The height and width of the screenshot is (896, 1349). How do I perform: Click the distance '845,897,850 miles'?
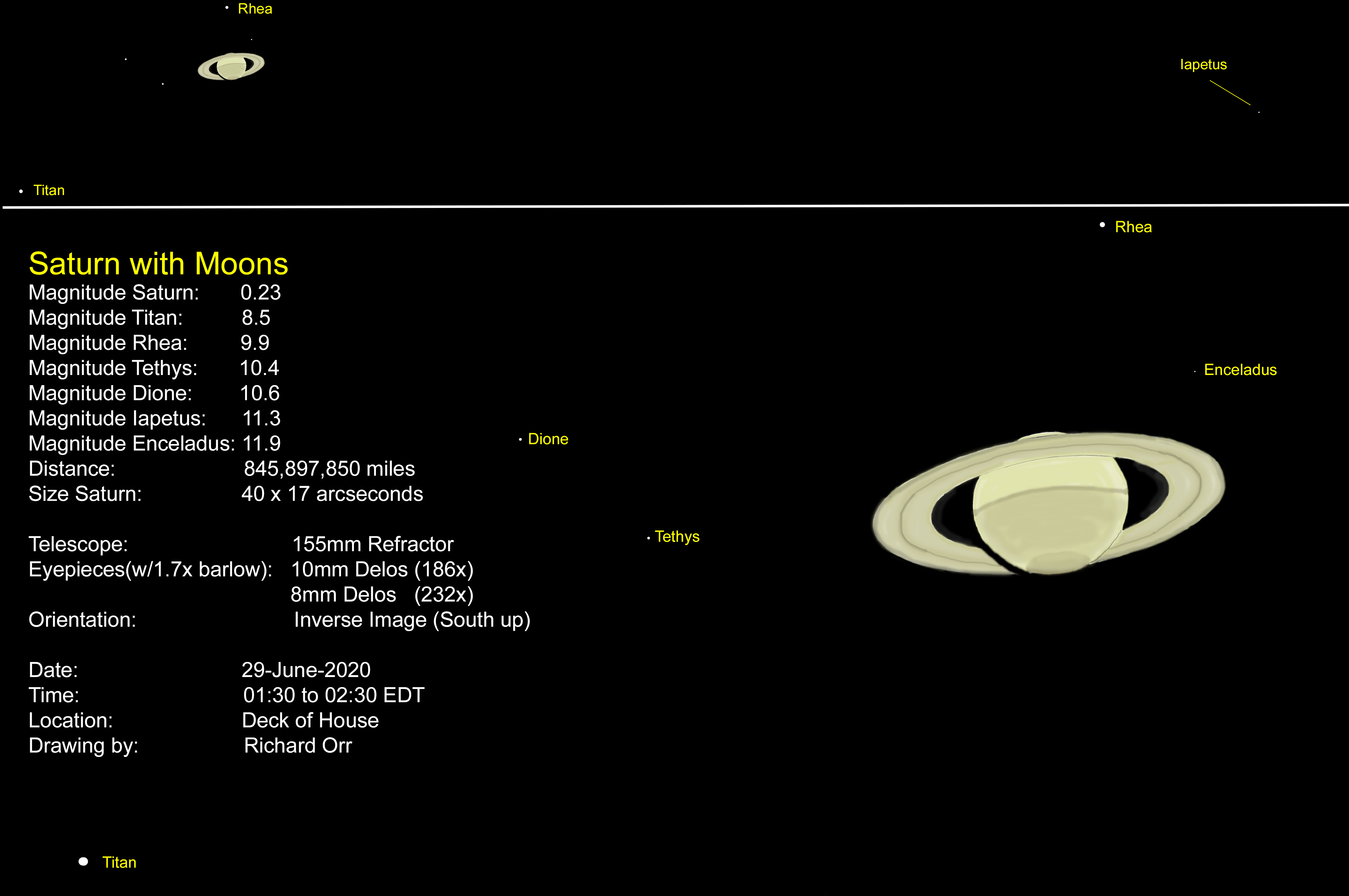(x=329, y=468)
